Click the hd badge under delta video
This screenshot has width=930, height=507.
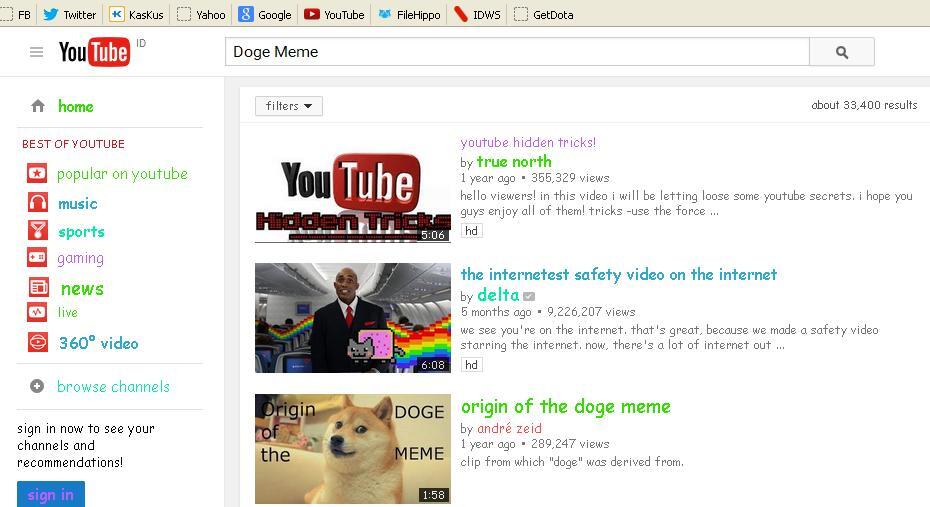coord(472,365)
